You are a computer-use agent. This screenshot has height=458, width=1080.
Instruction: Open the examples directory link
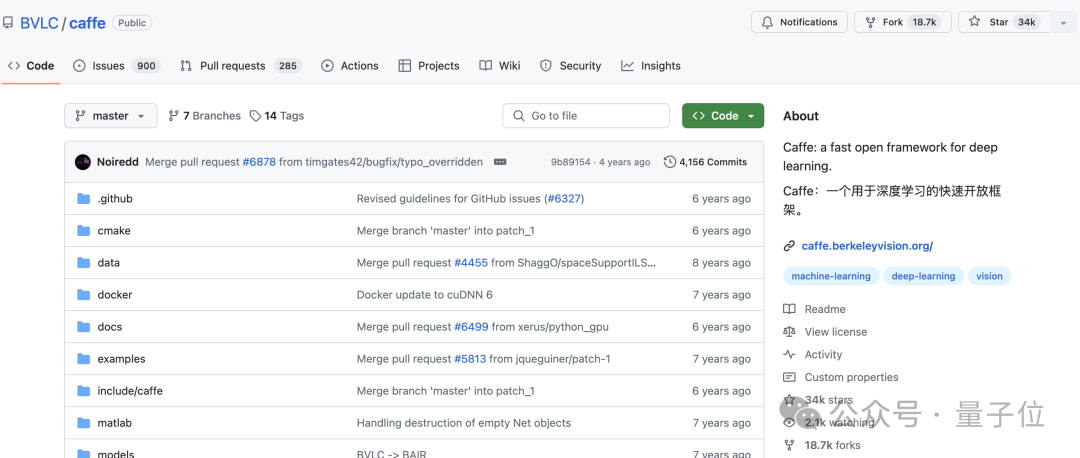121,359
